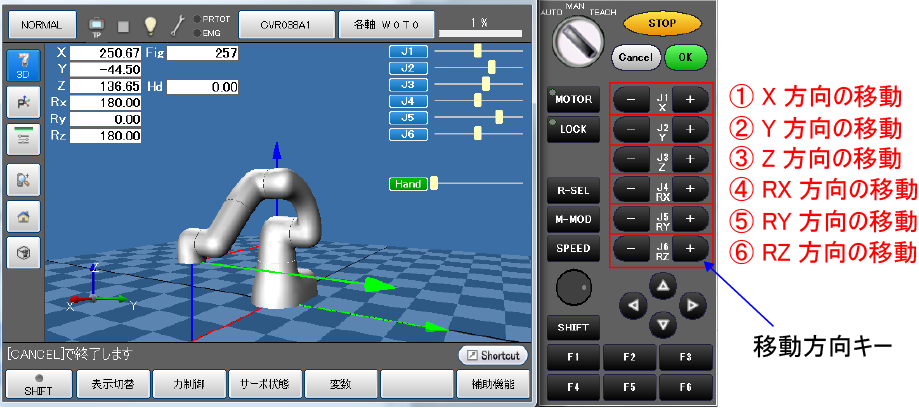919x408 pixels.
Task: Click the J5 joint slider handle
Action: (x=499, y=117)
